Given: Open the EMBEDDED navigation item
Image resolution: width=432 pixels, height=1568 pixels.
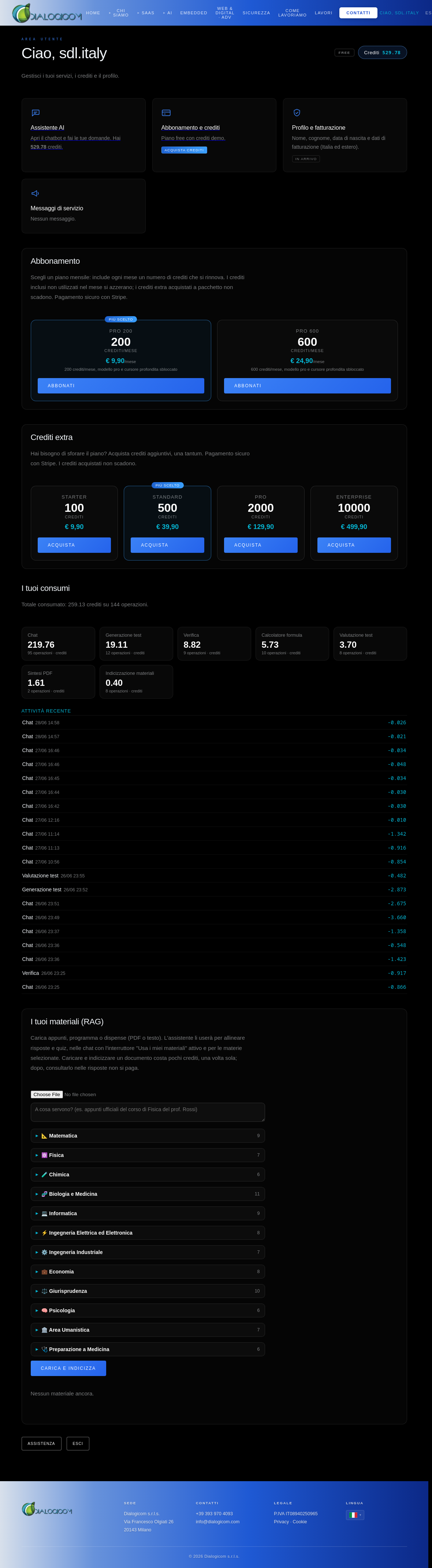Looking at the screenshot, I should pos(194,13).
